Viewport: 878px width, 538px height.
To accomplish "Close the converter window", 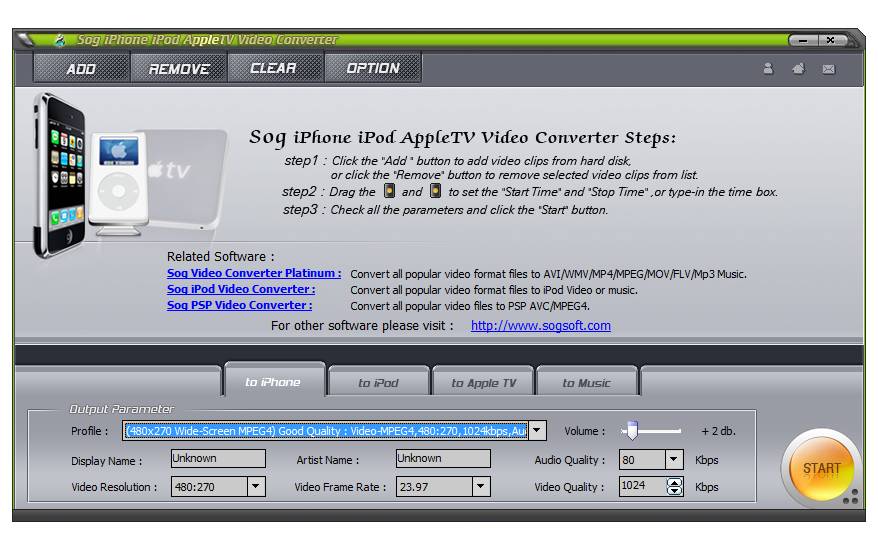I will click(x=831, y=40).
